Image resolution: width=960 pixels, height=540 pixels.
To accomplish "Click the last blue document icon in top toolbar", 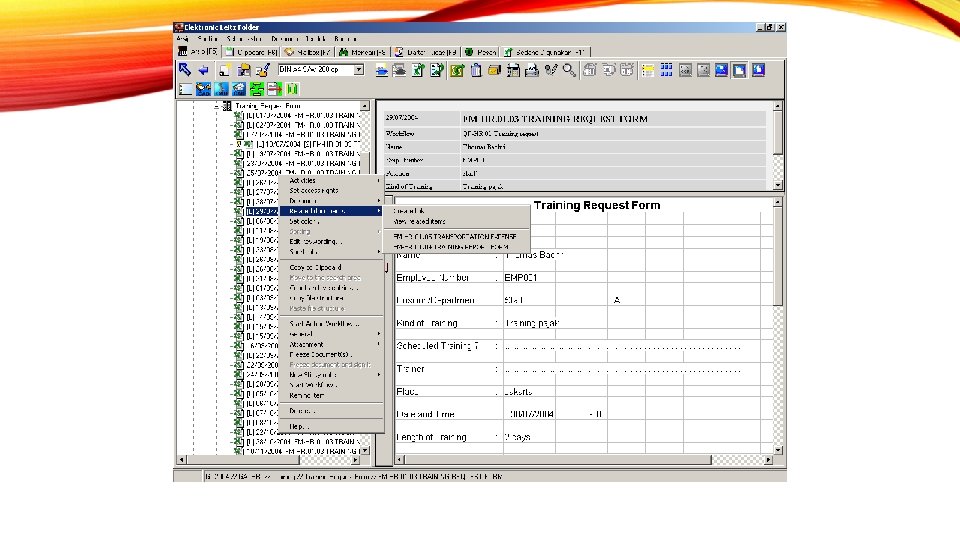I will [759, 70].
